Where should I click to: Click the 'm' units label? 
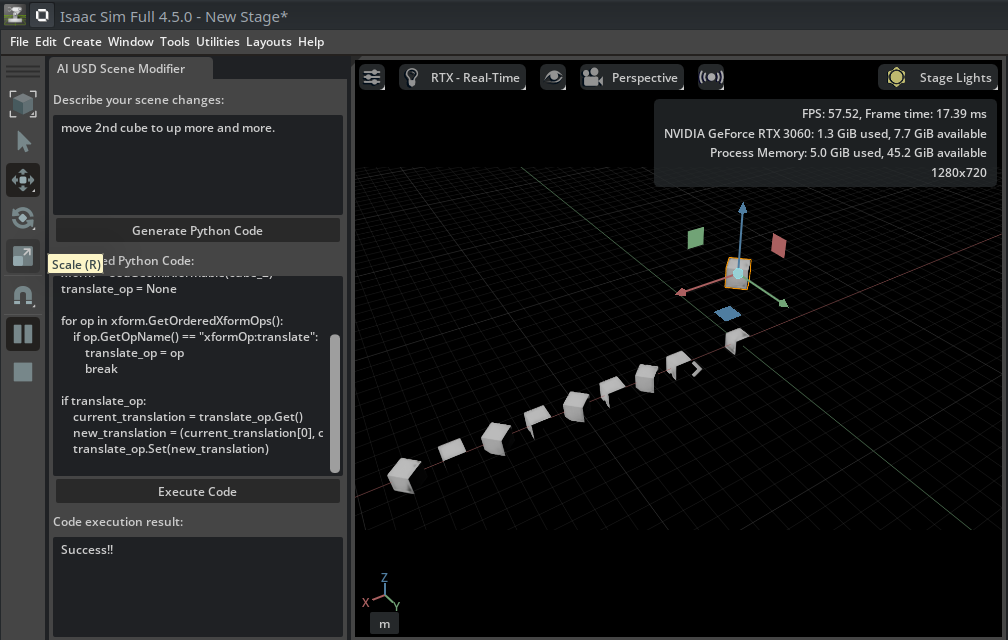[384, 624]
